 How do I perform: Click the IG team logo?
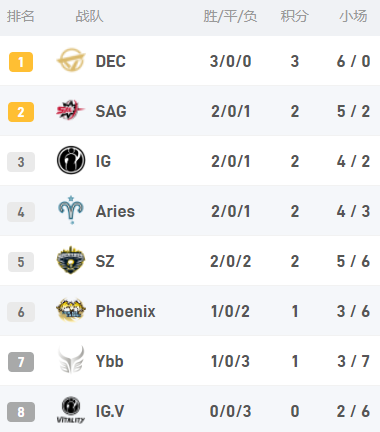[x=71, y=160]
